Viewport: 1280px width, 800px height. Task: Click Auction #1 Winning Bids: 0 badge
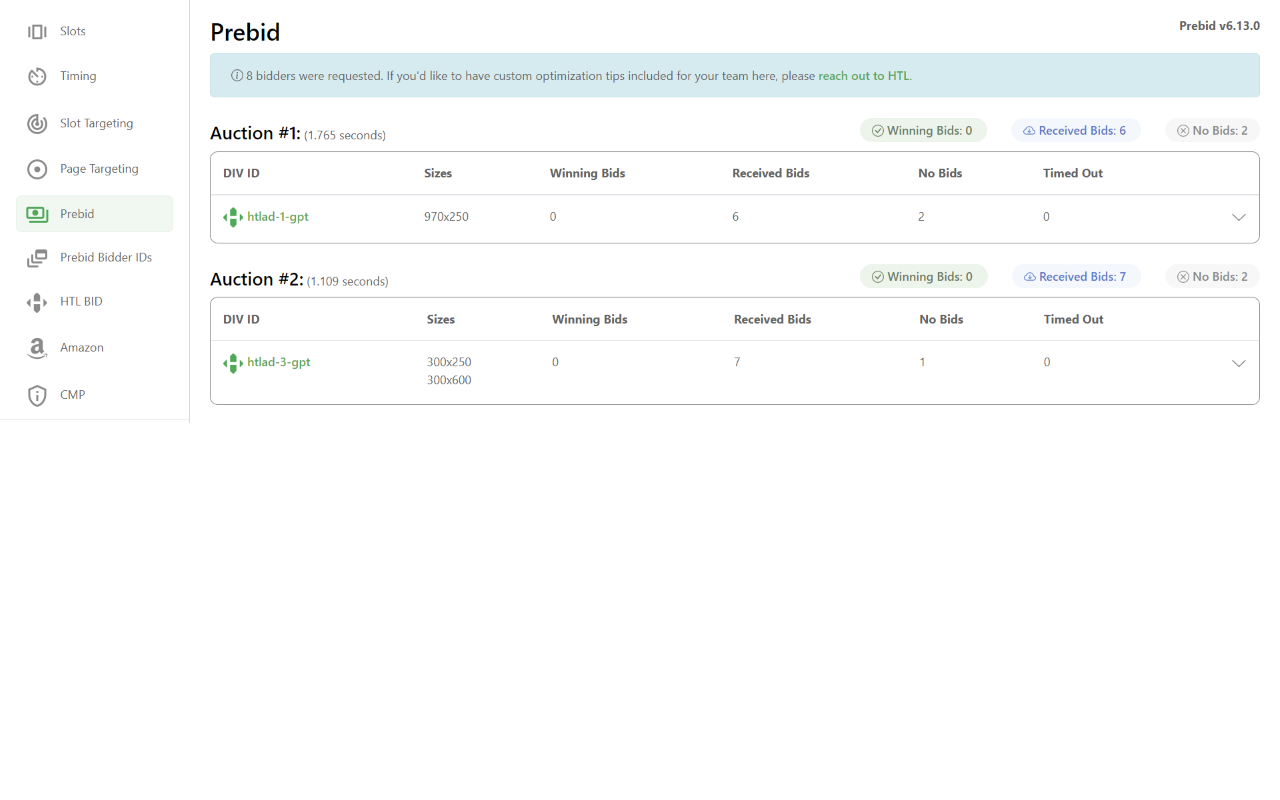[x=923, y=131]
